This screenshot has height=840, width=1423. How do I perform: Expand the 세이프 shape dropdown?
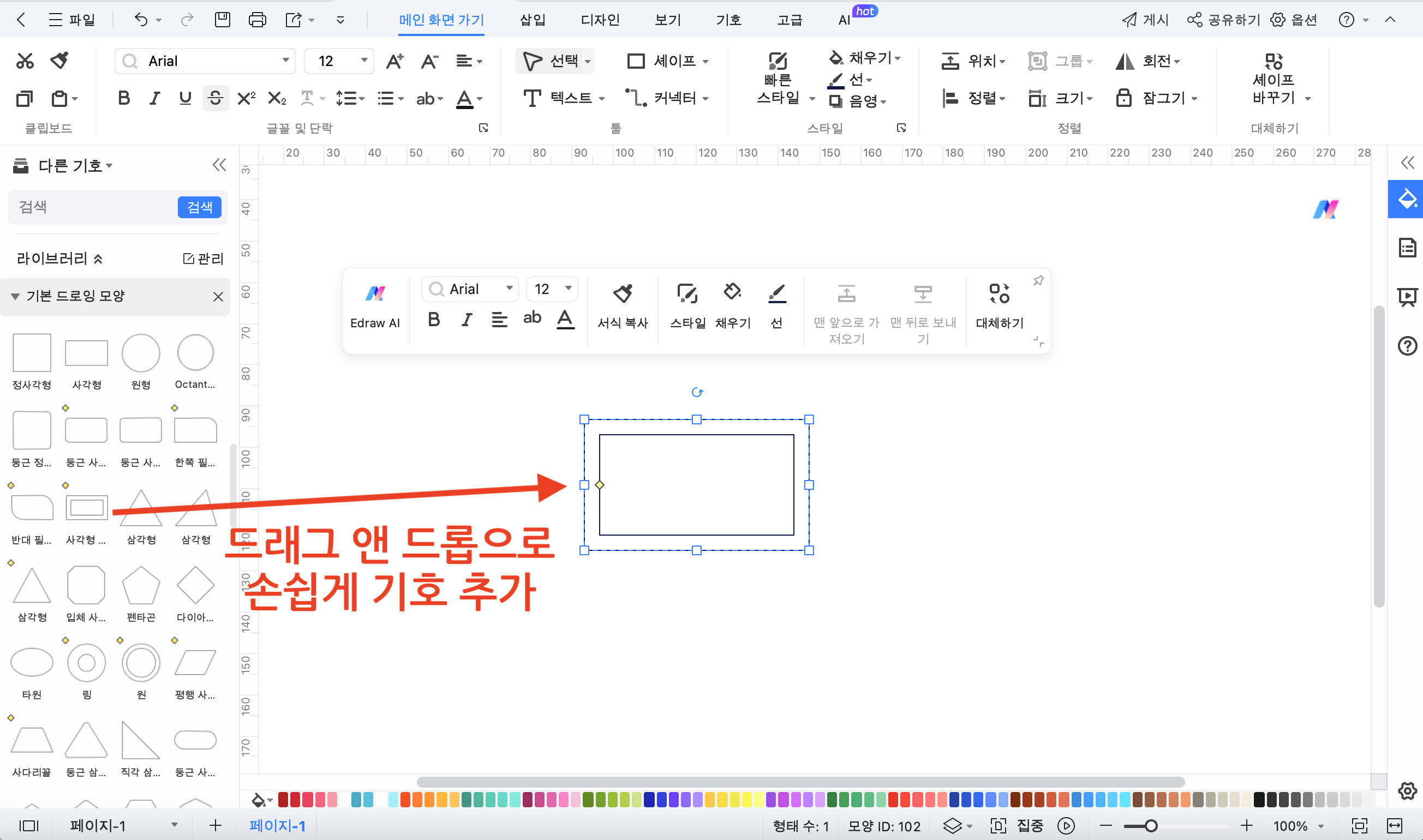coord(706,61)
